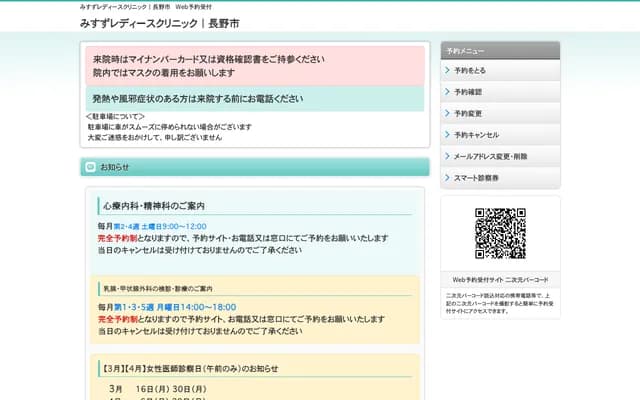Click the 大変ご迷惑をおかけして line
Image resolution: width=640 pixels, height=400 pixels.
point(155,138)
